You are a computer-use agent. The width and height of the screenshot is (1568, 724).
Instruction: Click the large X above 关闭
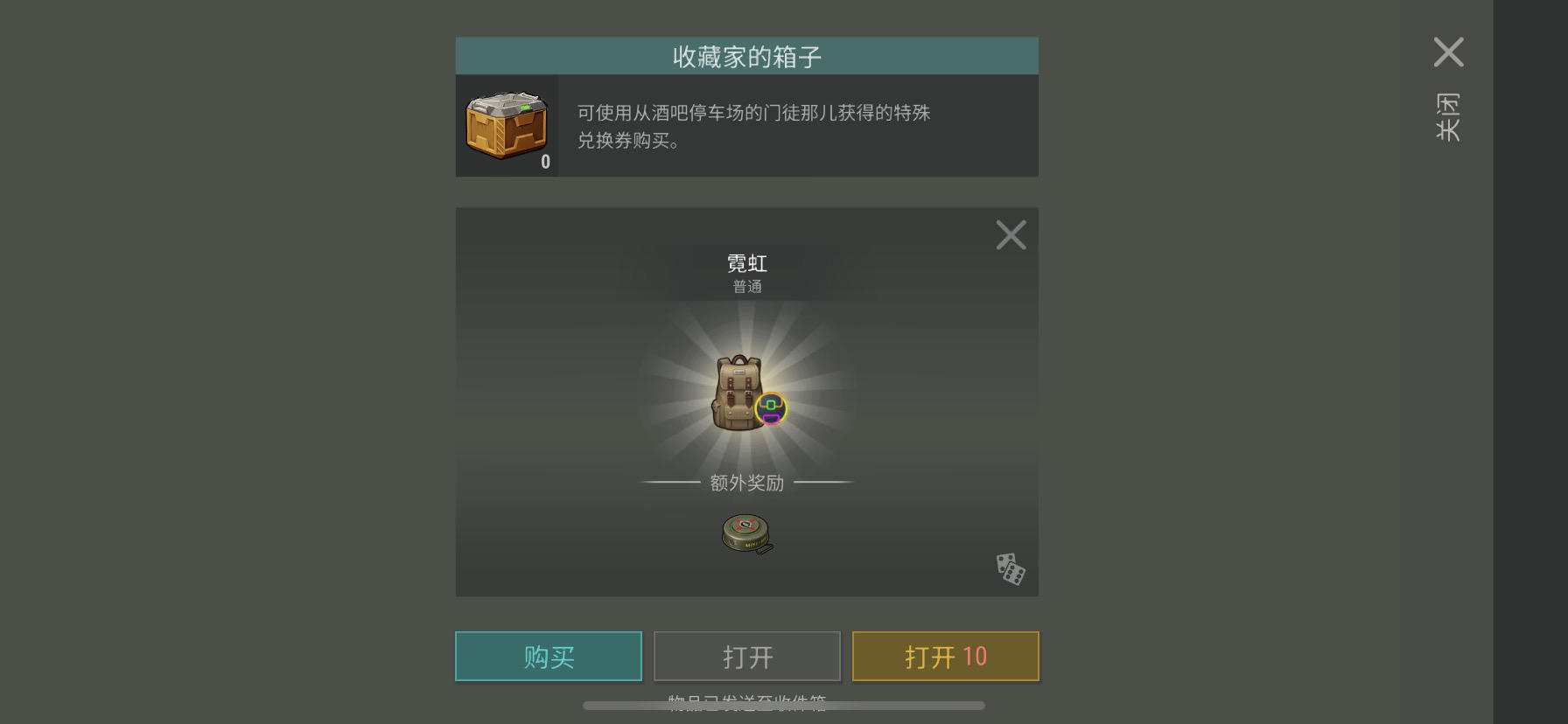tap(1448, 52)
